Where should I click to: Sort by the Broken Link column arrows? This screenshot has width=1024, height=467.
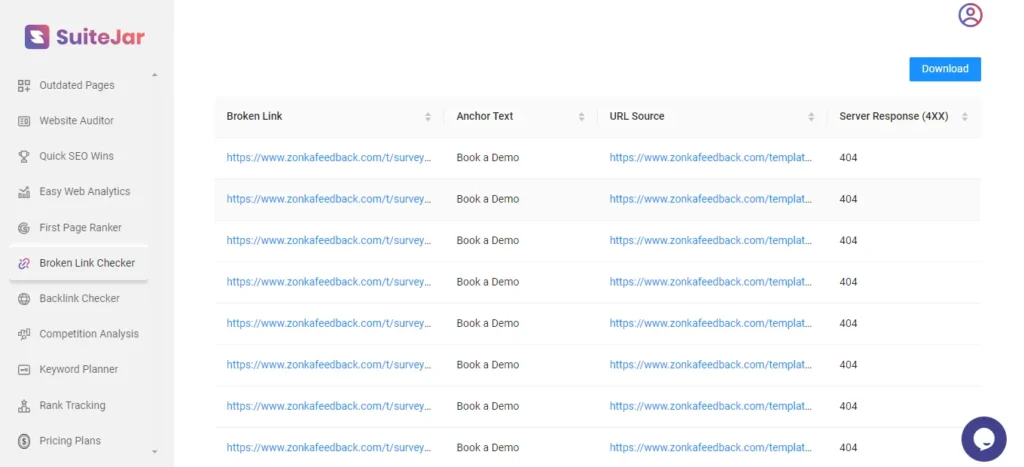point(428,117)
